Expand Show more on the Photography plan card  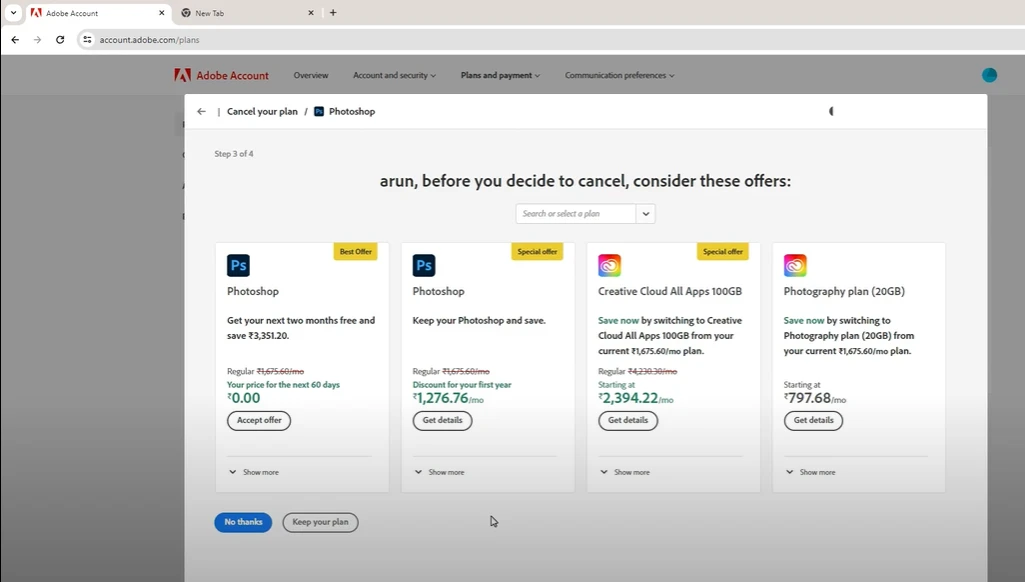(x=811, y=472)
